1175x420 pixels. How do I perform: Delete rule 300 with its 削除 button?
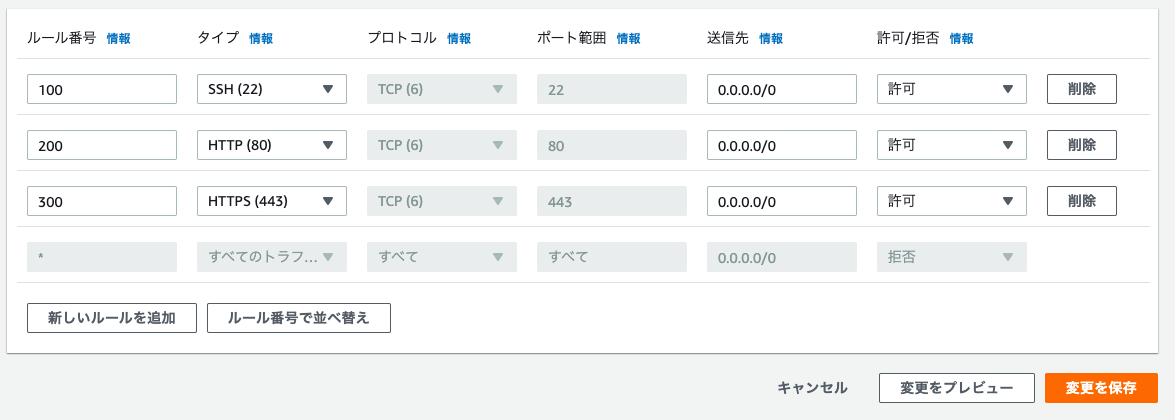[x=1082, y=201]
